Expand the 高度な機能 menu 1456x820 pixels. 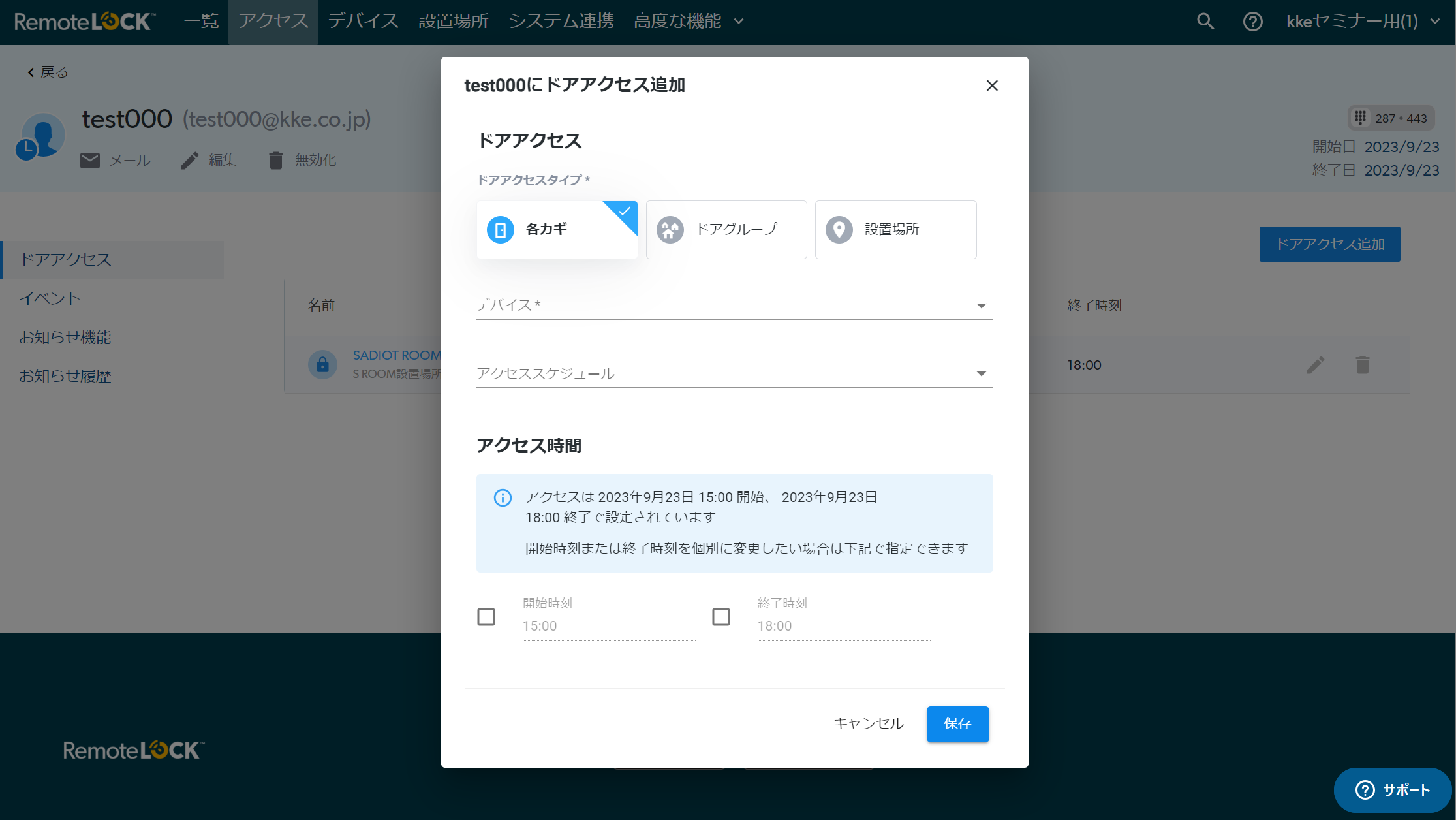[689, 22]
